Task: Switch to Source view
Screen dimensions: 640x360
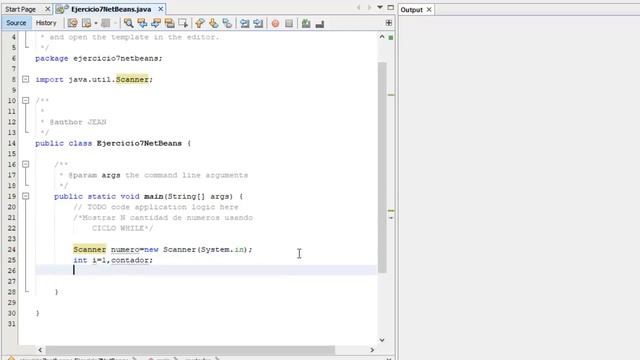Action: [x=16, y=23]
